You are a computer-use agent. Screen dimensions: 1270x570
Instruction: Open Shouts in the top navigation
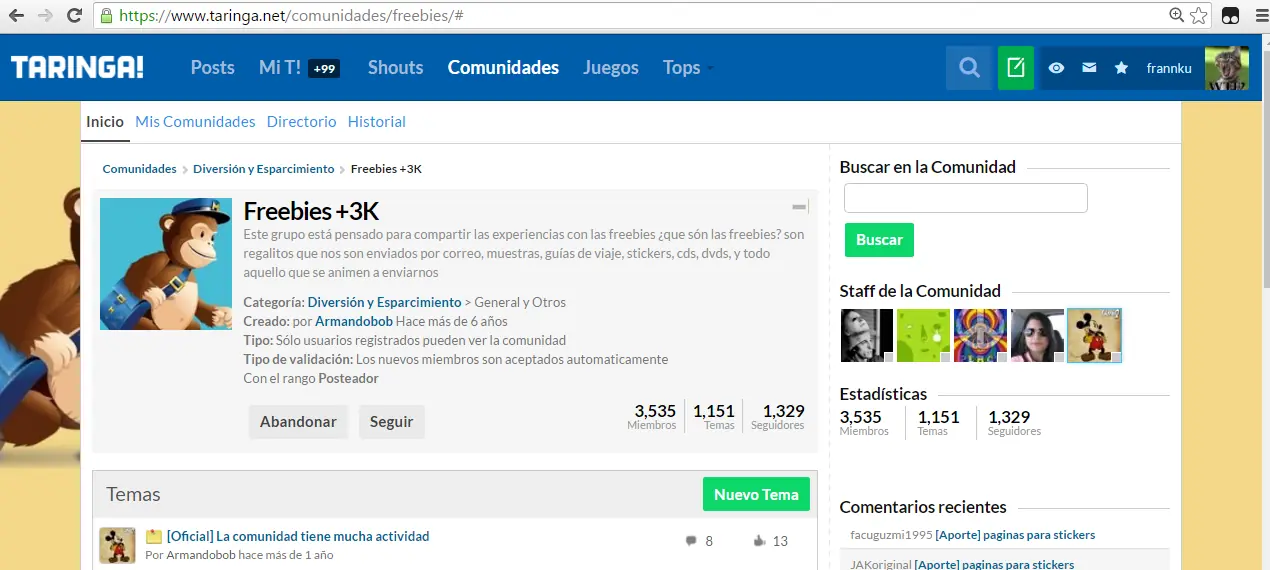click(x=395, y=68)
